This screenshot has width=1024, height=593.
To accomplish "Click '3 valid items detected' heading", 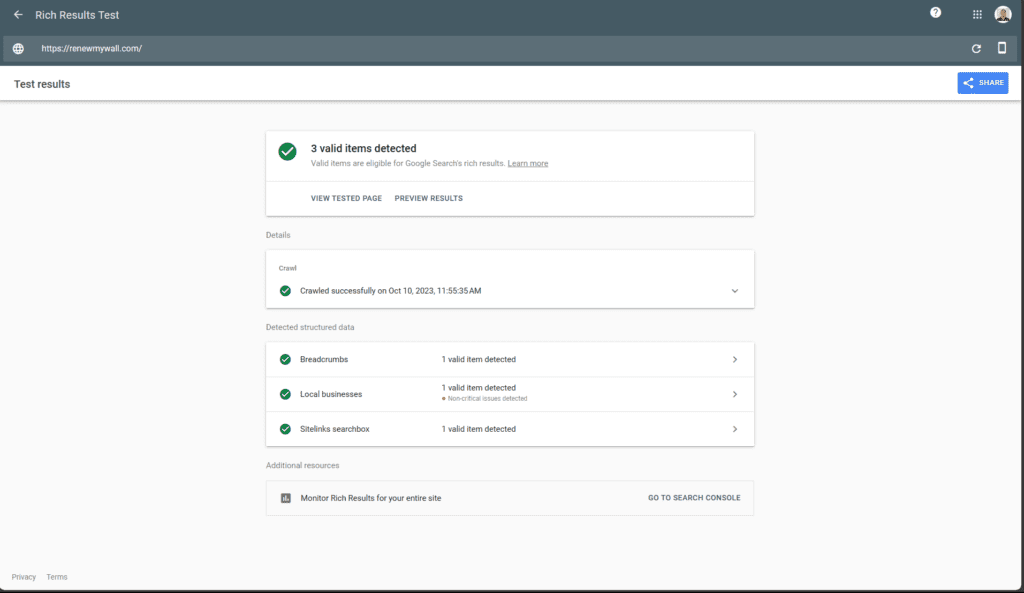I will 363,148.
